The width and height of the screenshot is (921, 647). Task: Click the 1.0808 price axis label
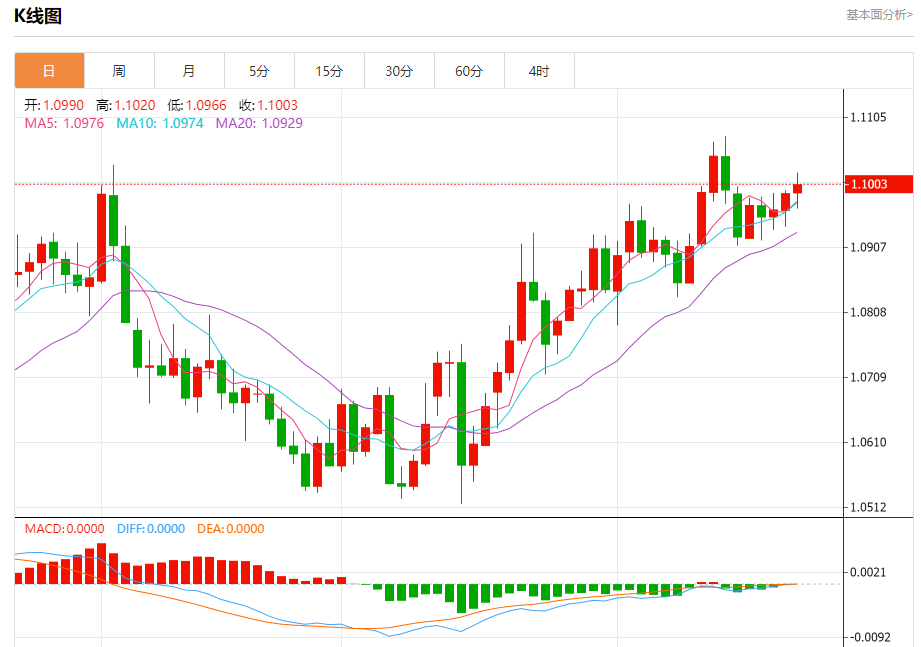(x=868, y=312)
